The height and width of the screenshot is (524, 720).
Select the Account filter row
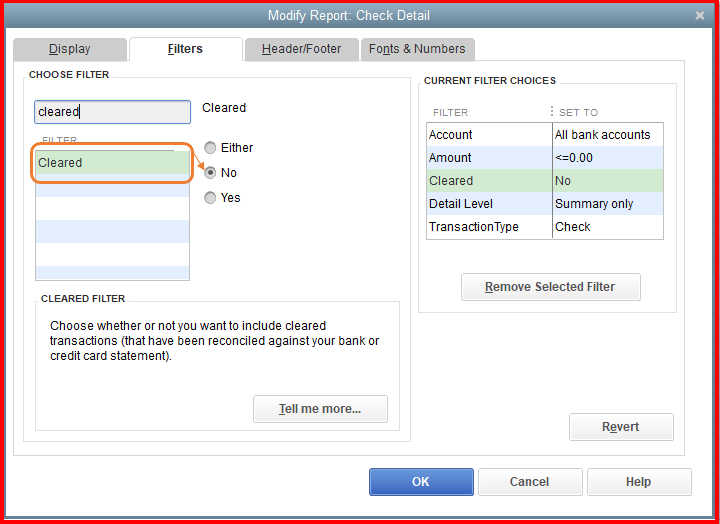pos(488,135)
